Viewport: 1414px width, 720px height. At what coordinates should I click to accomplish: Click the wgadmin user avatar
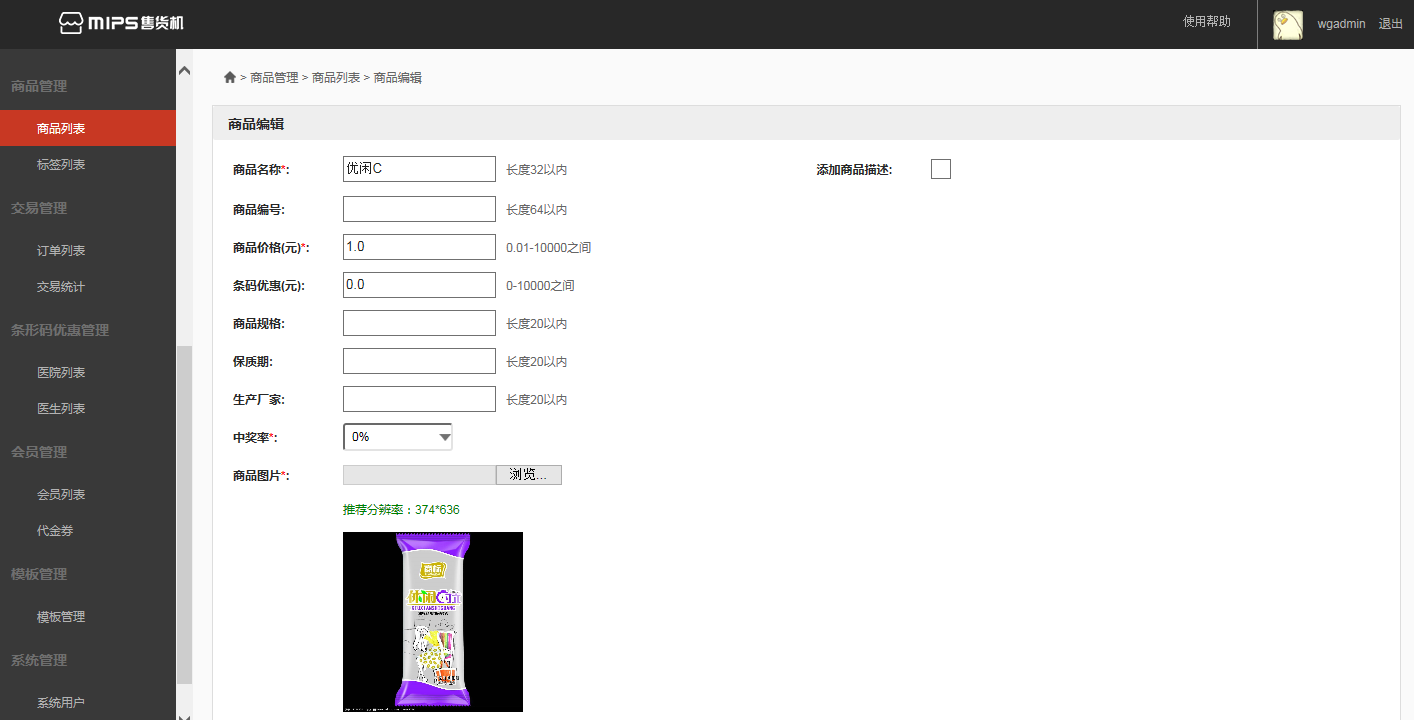[x=1287, y=25]
